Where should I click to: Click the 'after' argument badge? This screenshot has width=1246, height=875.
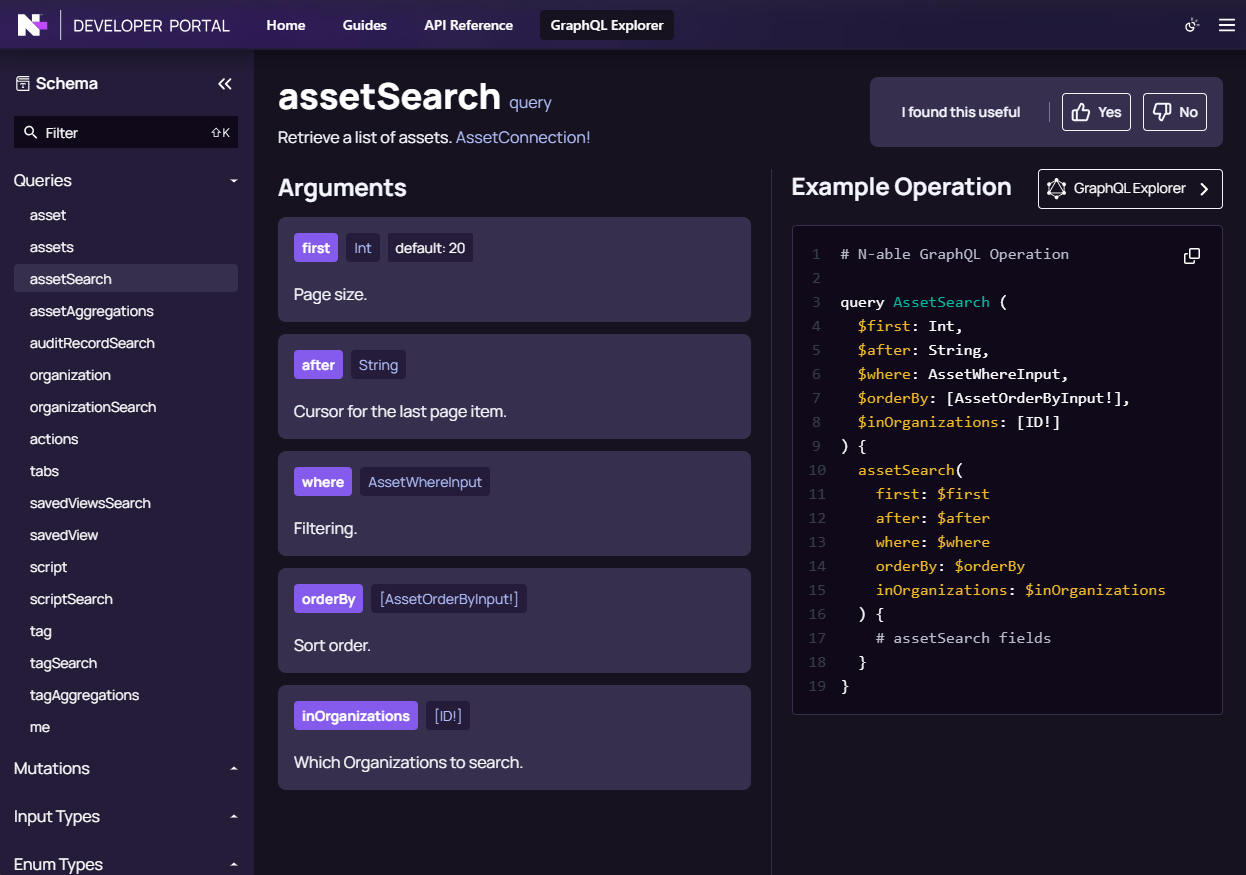click(x=318, y=365)
